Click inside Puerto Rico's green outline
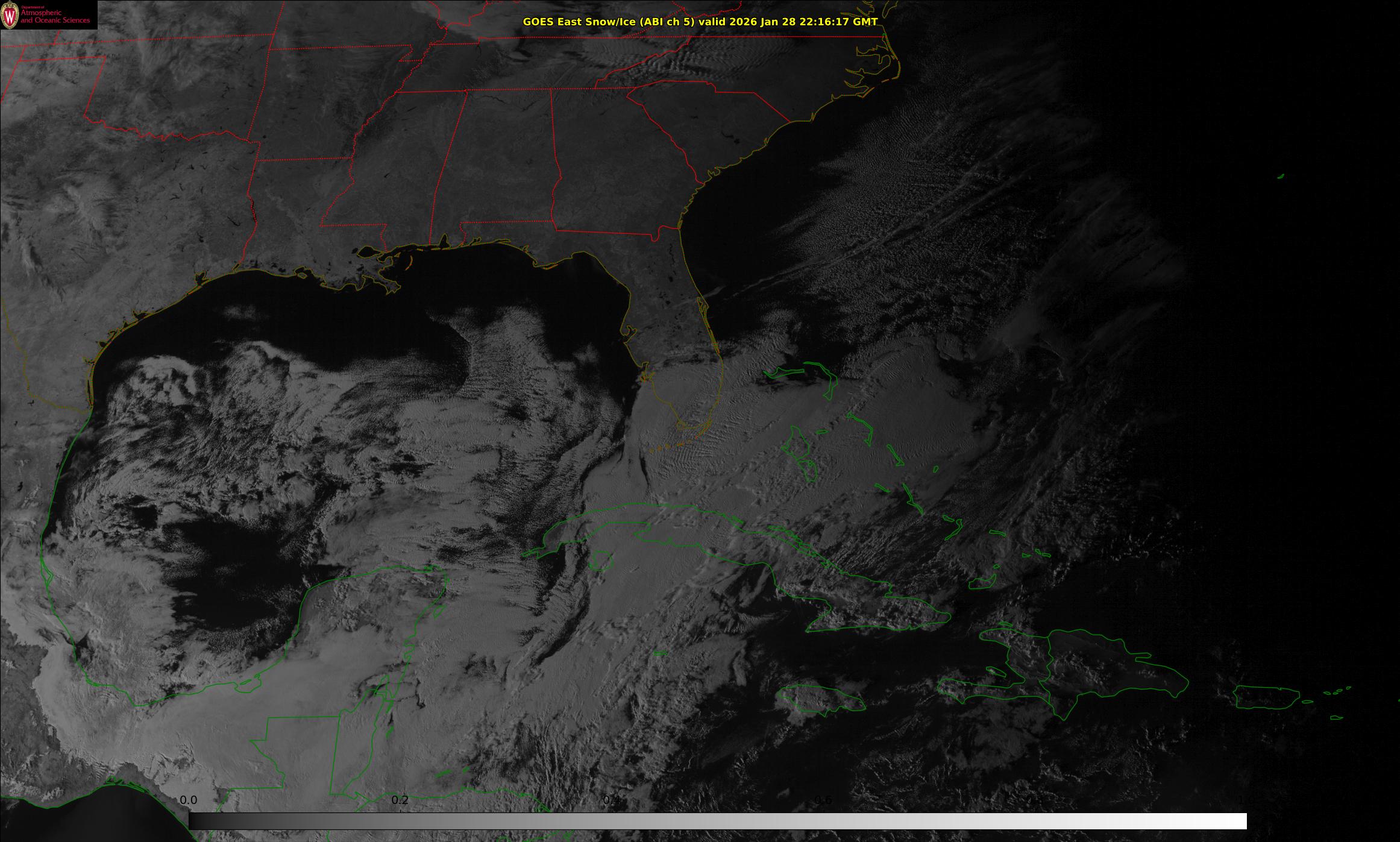The height and width of the screenshot is (842, 1400). pos(1266,697)
